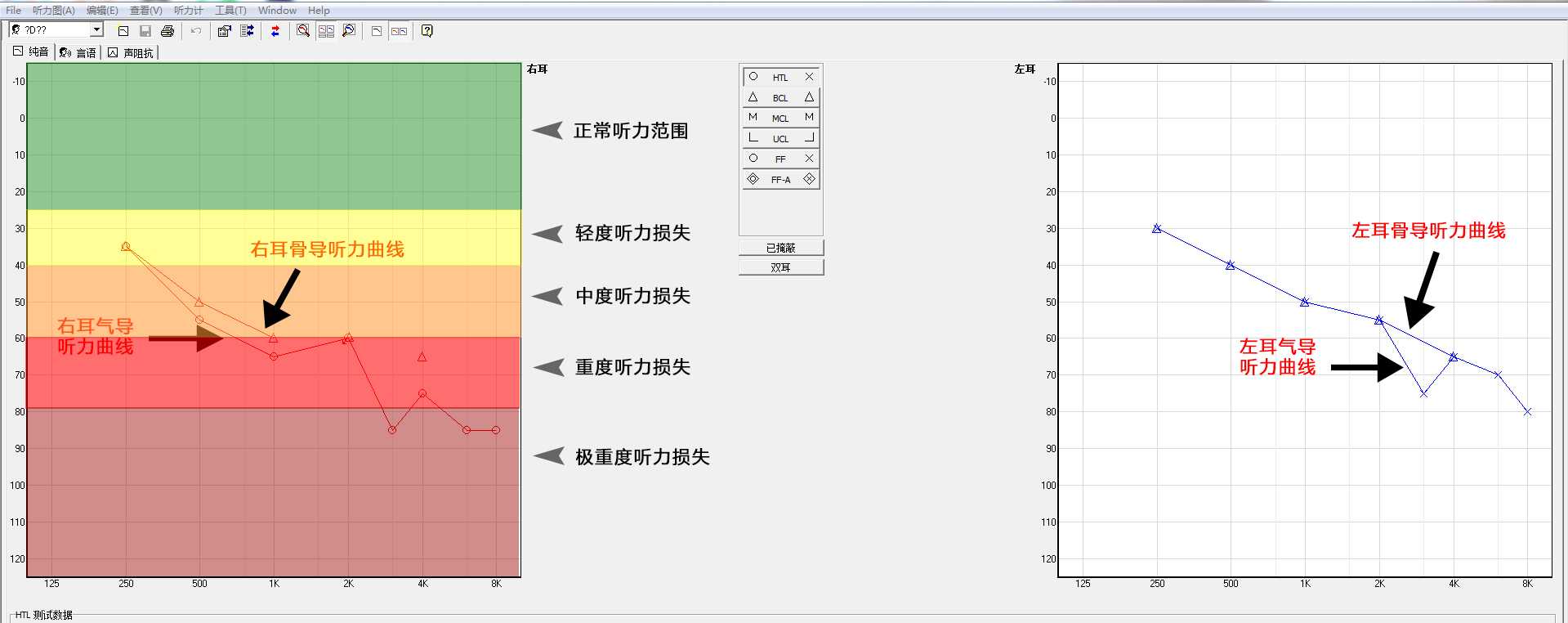Click the 右耳 chart label
The width and height of the screenshot is (1568, 623).
pos(538,69)
